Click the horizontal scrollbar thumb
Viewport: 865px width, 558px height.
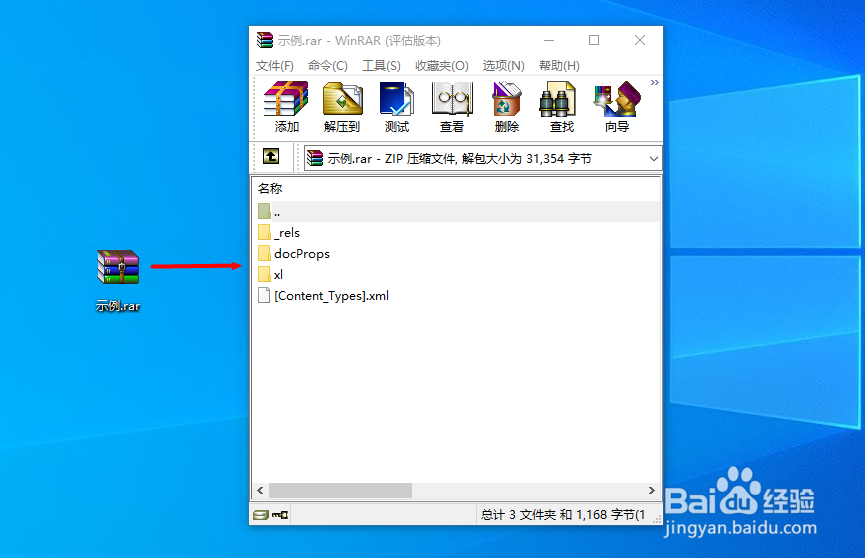point(340,490)
